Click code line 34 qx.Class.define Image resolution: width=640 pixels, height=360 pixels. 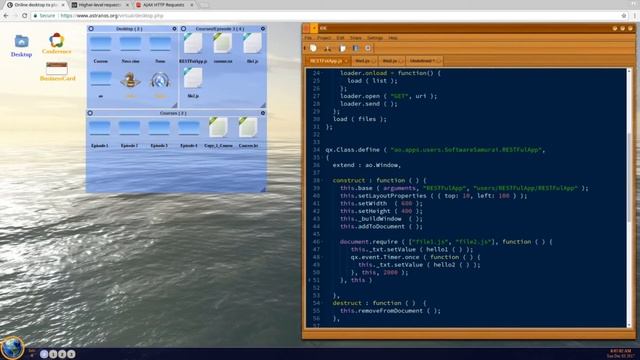(x=435, y=150)
